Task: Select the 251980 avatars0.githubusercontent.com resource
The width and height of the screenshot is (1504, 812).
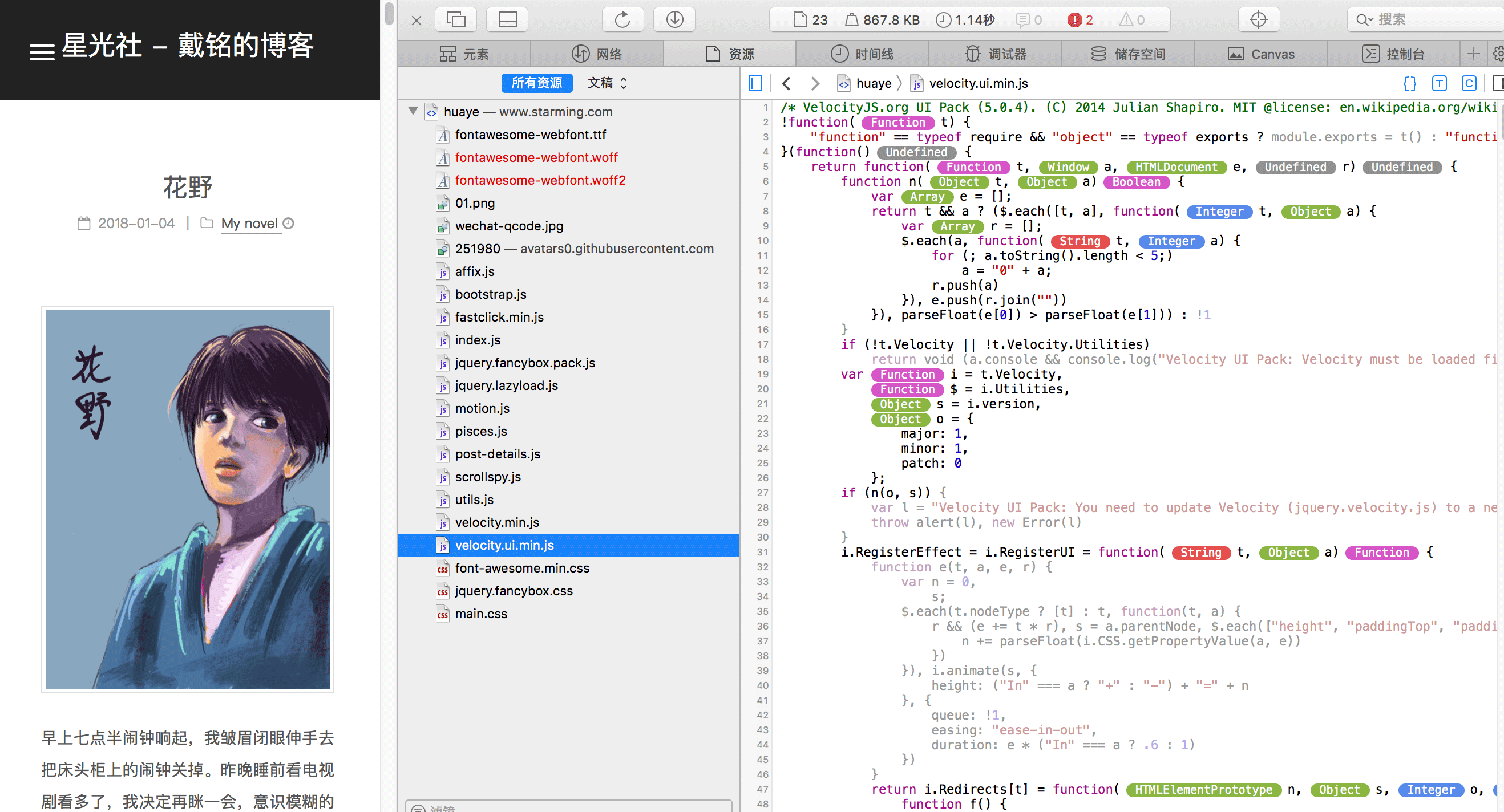Action: point(569,249)
